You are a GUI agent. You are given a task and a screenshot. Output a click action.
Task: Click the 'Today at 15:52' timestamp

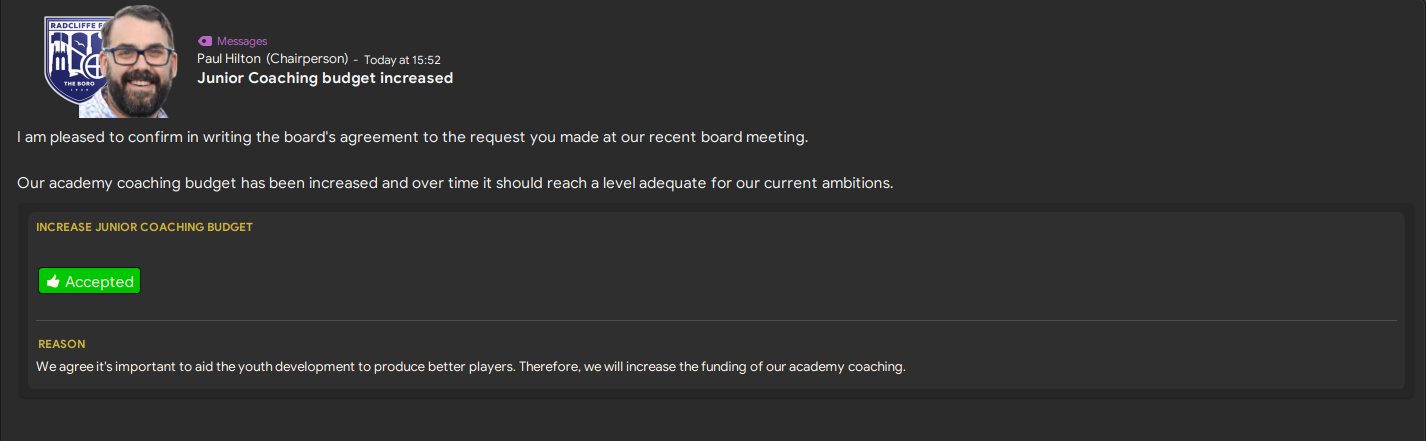coord(402,60)
